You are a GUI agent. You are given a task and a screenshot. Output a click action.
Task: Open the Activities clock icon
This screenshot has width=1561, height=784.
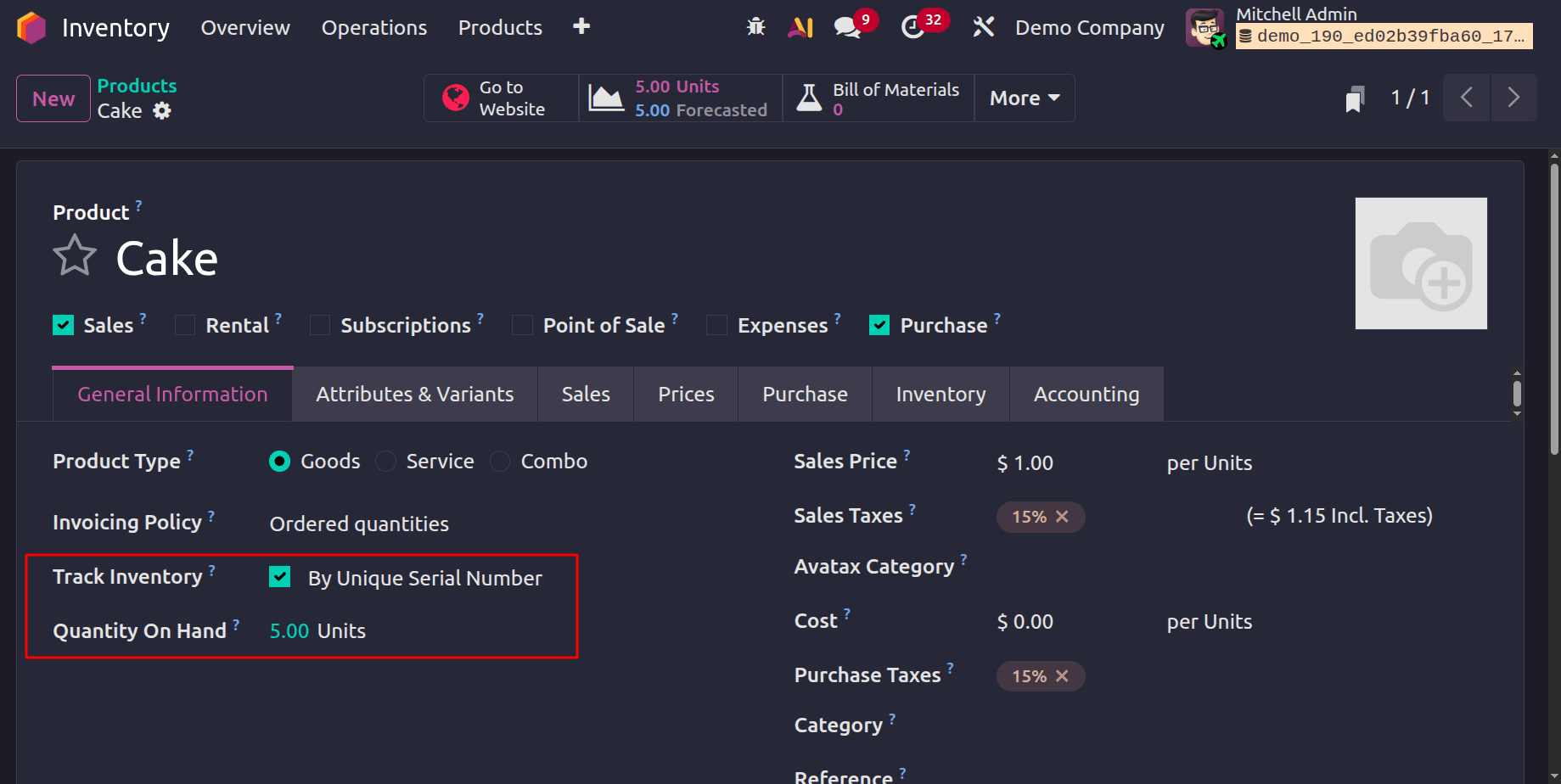pyautogui.click(x=914, y=26)
